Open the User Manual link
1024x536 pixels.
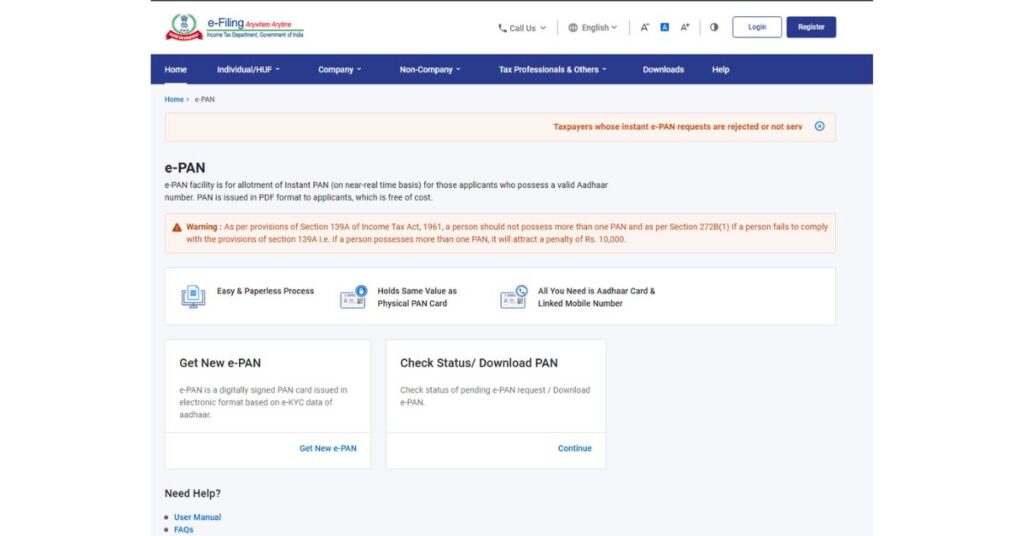[197, 517]
